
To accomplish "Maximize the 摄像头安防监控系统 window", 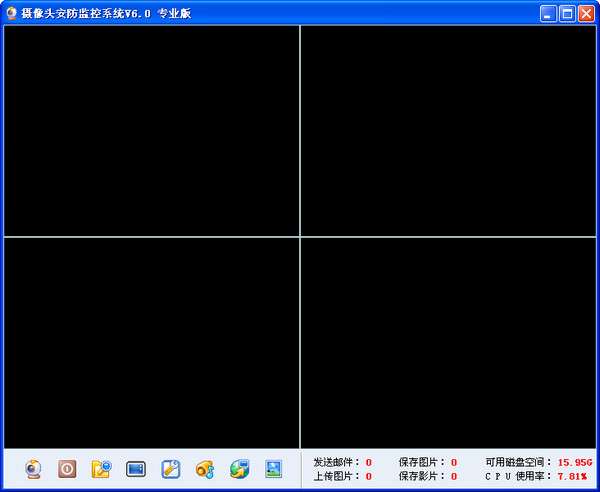I will point(567,14).
